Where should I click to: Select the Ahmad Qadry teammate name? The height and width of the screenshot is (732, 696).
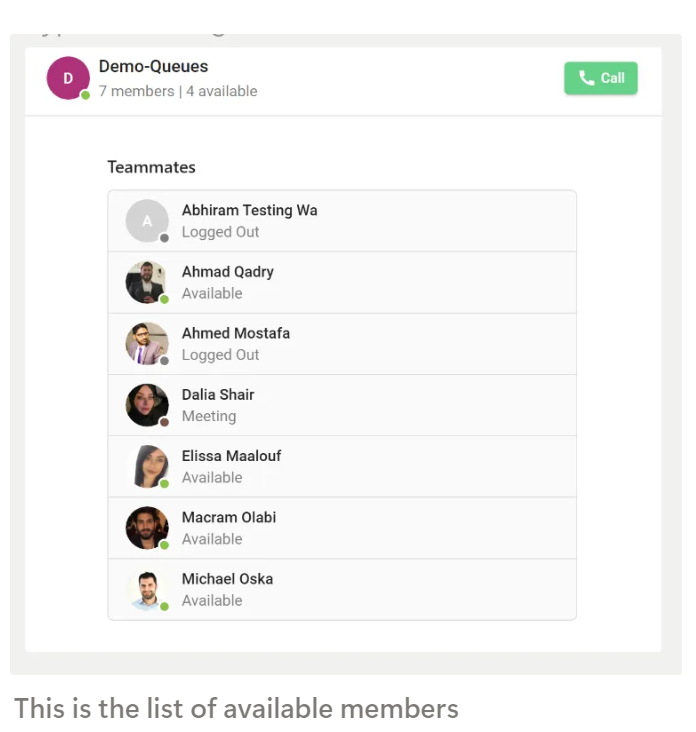227,272
